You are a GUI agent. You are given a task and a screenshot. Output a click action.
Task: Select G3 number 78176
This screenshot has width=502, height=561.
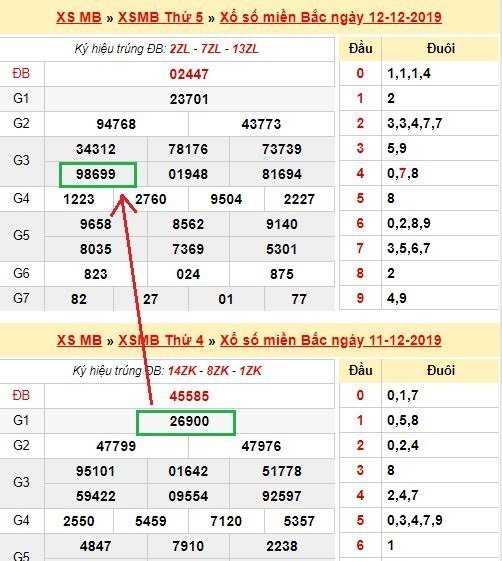tap(188, 149)
